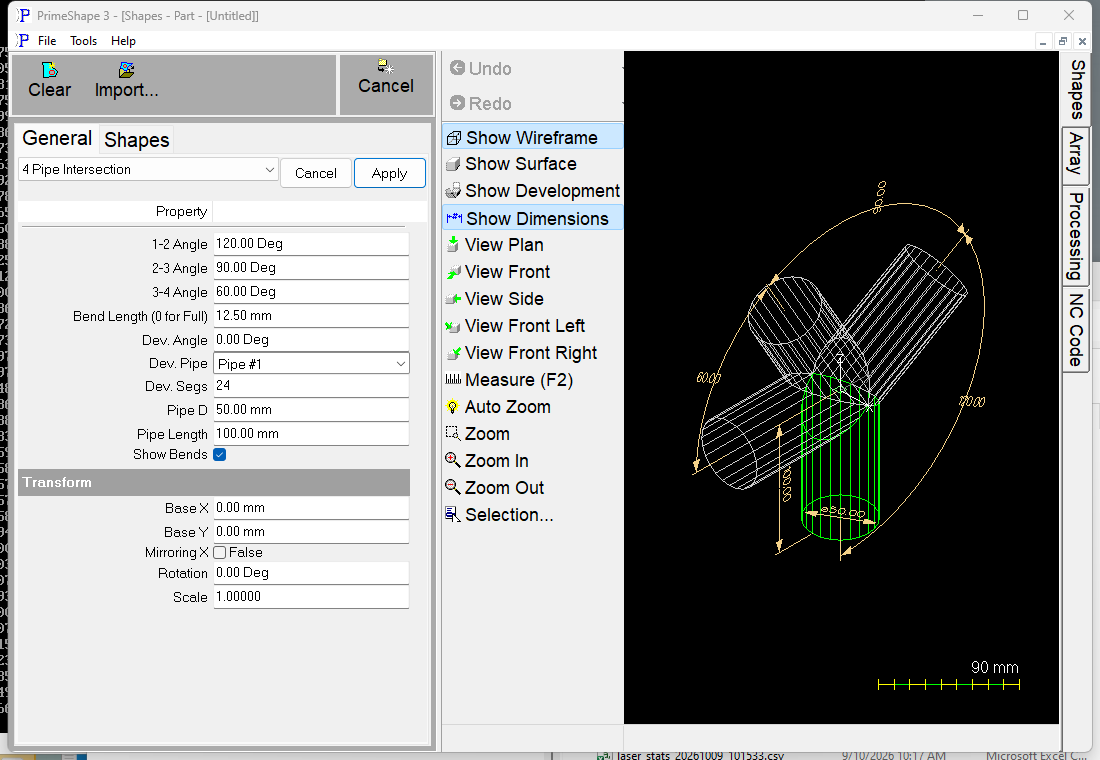Click the Transform section header
The width and height of the screenshot is (1100, 760).
[x=214, y=482]
